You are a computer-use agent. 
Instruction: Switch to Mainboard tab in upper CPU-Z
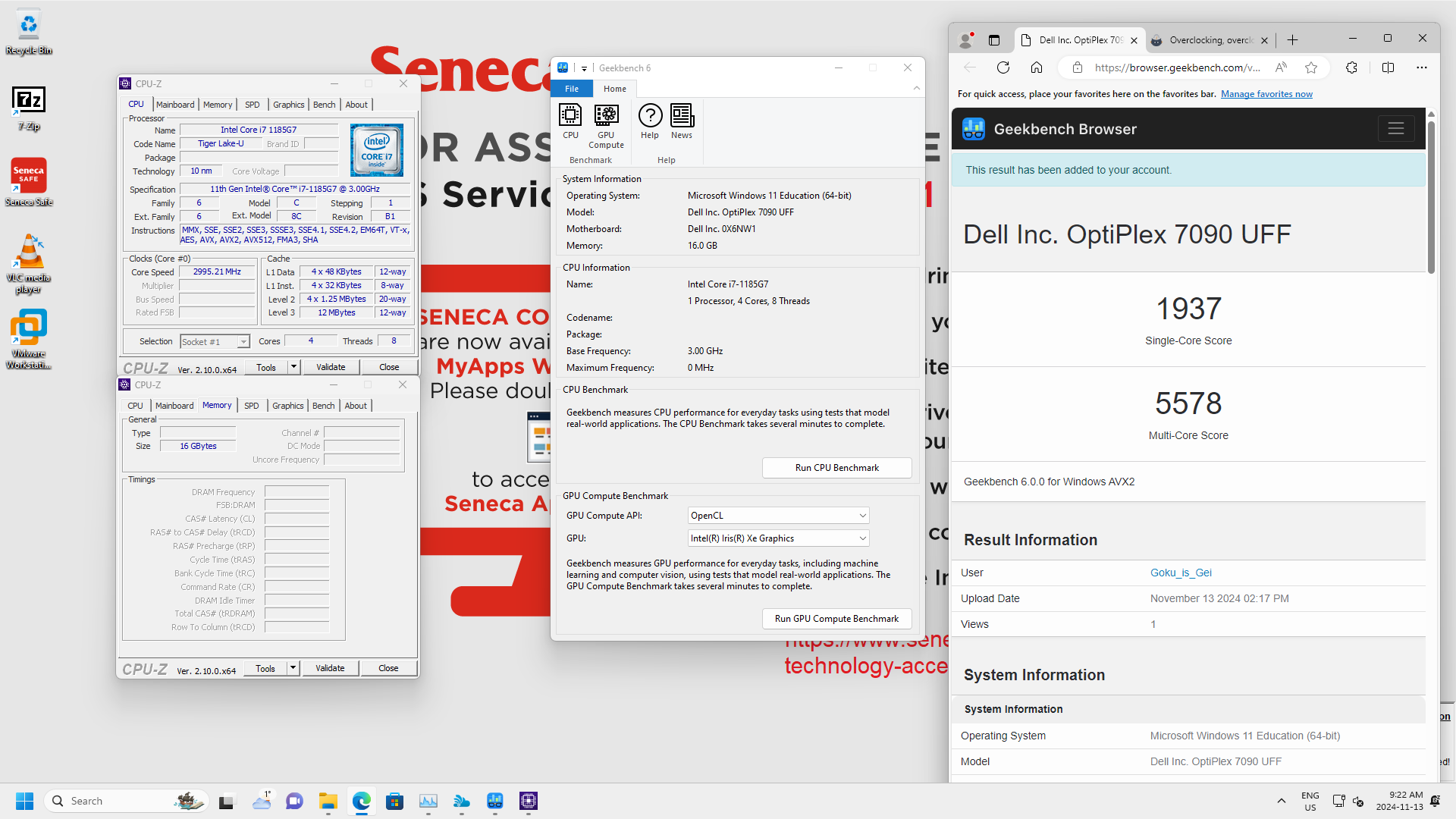(x=175, y=105)
